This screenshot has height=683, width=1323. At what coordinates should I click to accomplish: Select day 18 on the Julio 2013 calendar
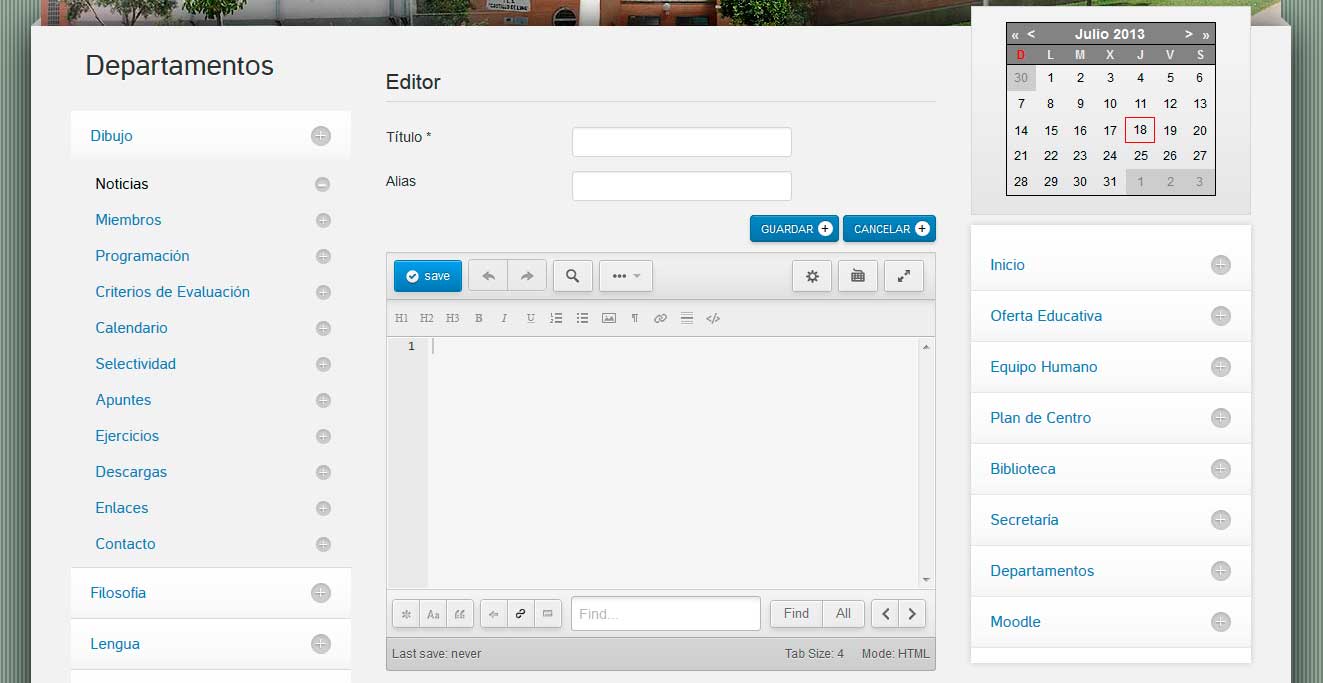point(1139,130)
